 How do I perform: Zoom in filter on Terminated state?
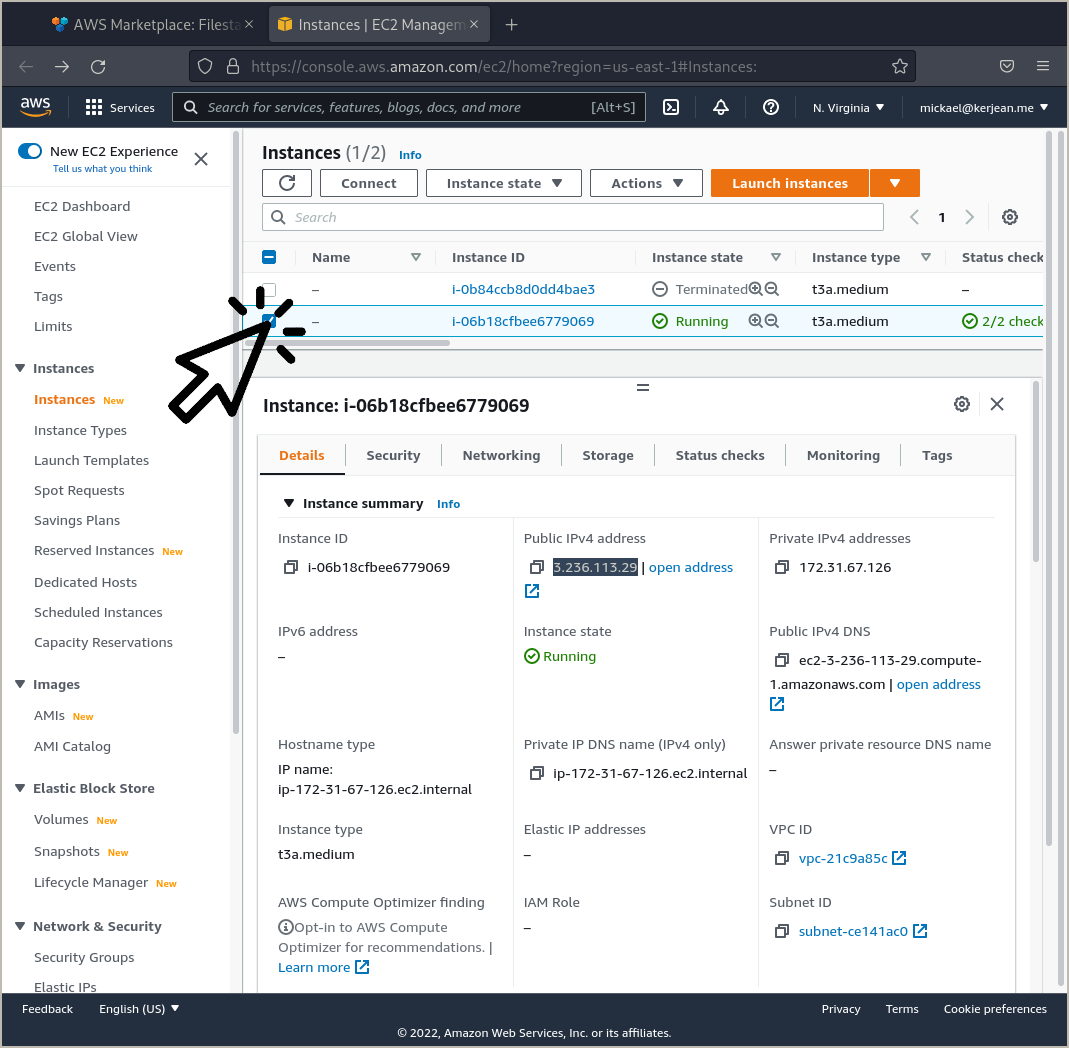coord(755,288)
